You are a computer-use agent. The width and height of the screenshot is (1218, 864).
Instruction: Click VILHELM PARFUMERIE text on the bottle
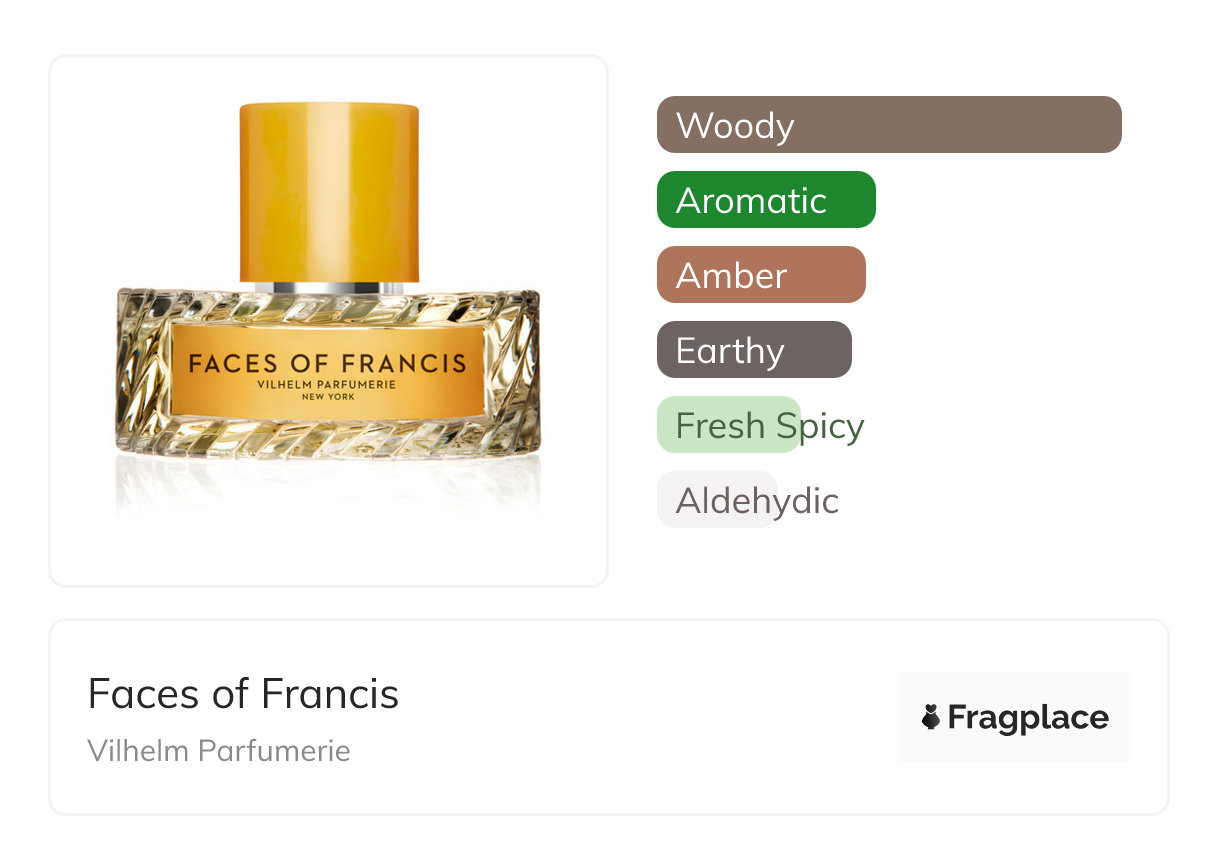pos(328,384)
